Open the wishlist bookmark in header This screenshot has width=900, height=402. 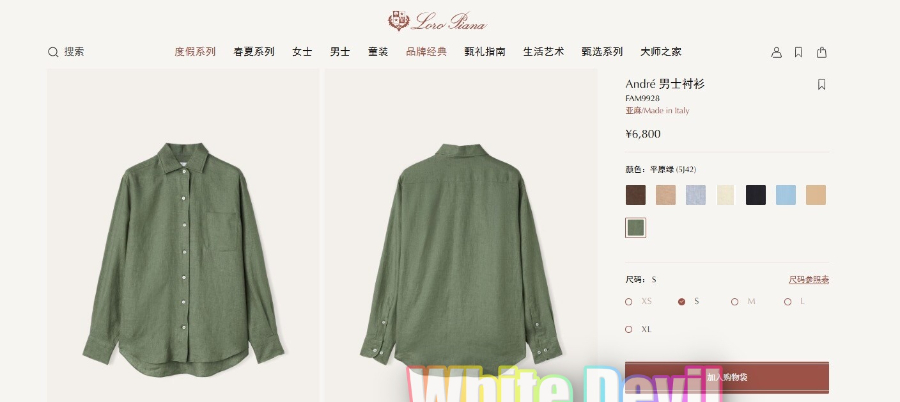[798, 52]
